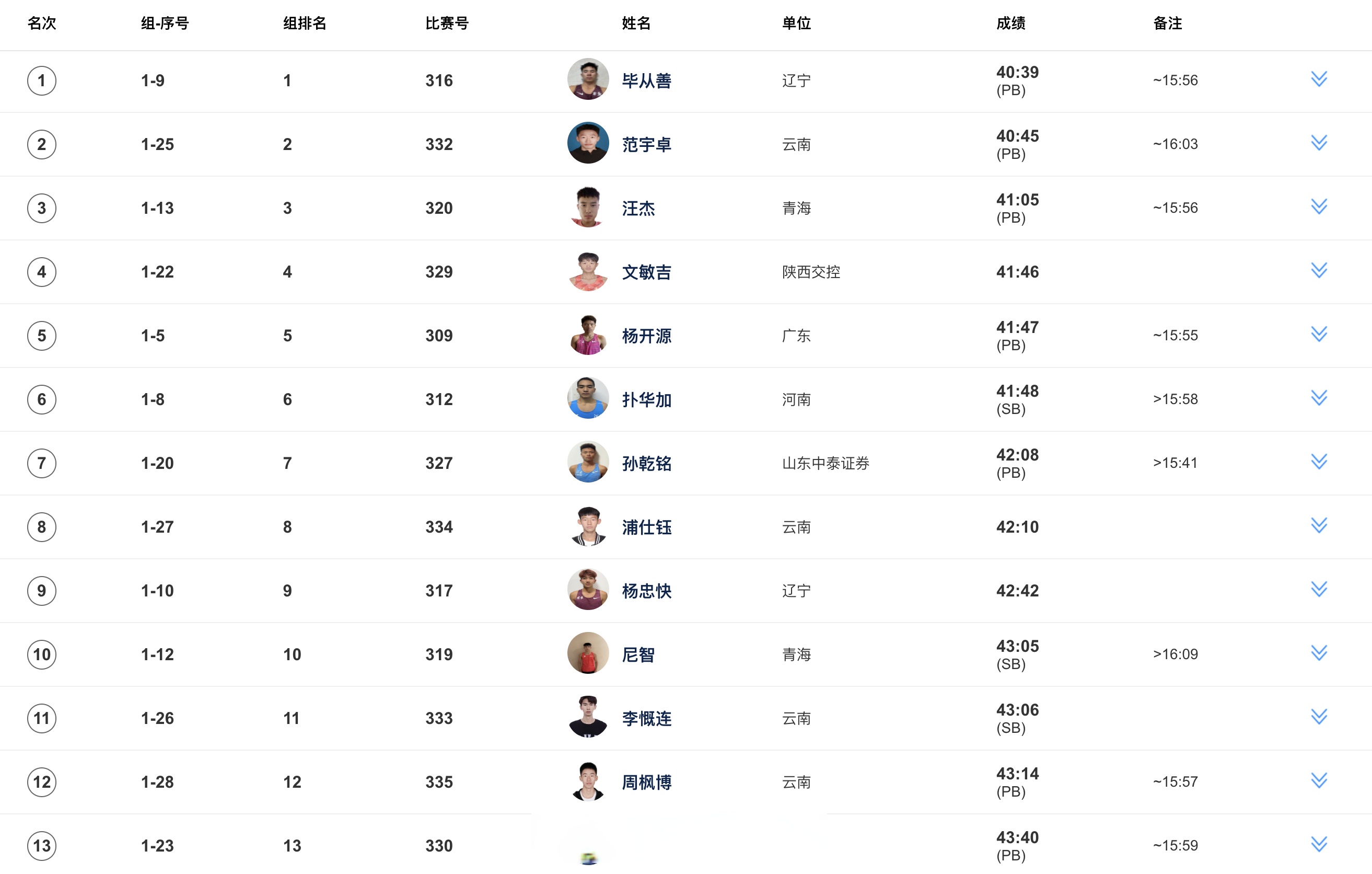Click the name link 周枫博

(x=646, y=782)
